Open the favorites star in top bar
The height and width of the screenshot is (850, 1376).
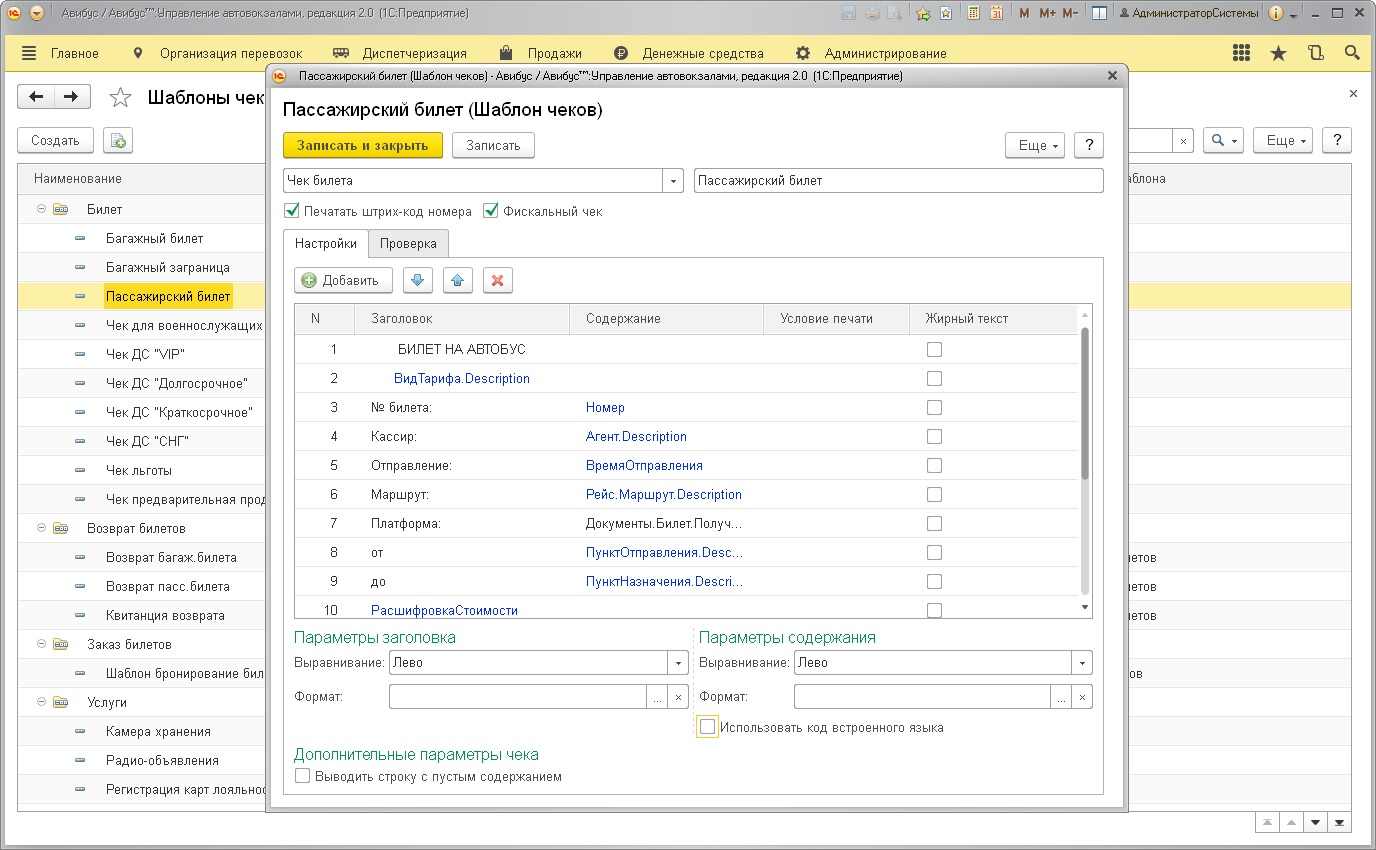(1278, 53)
